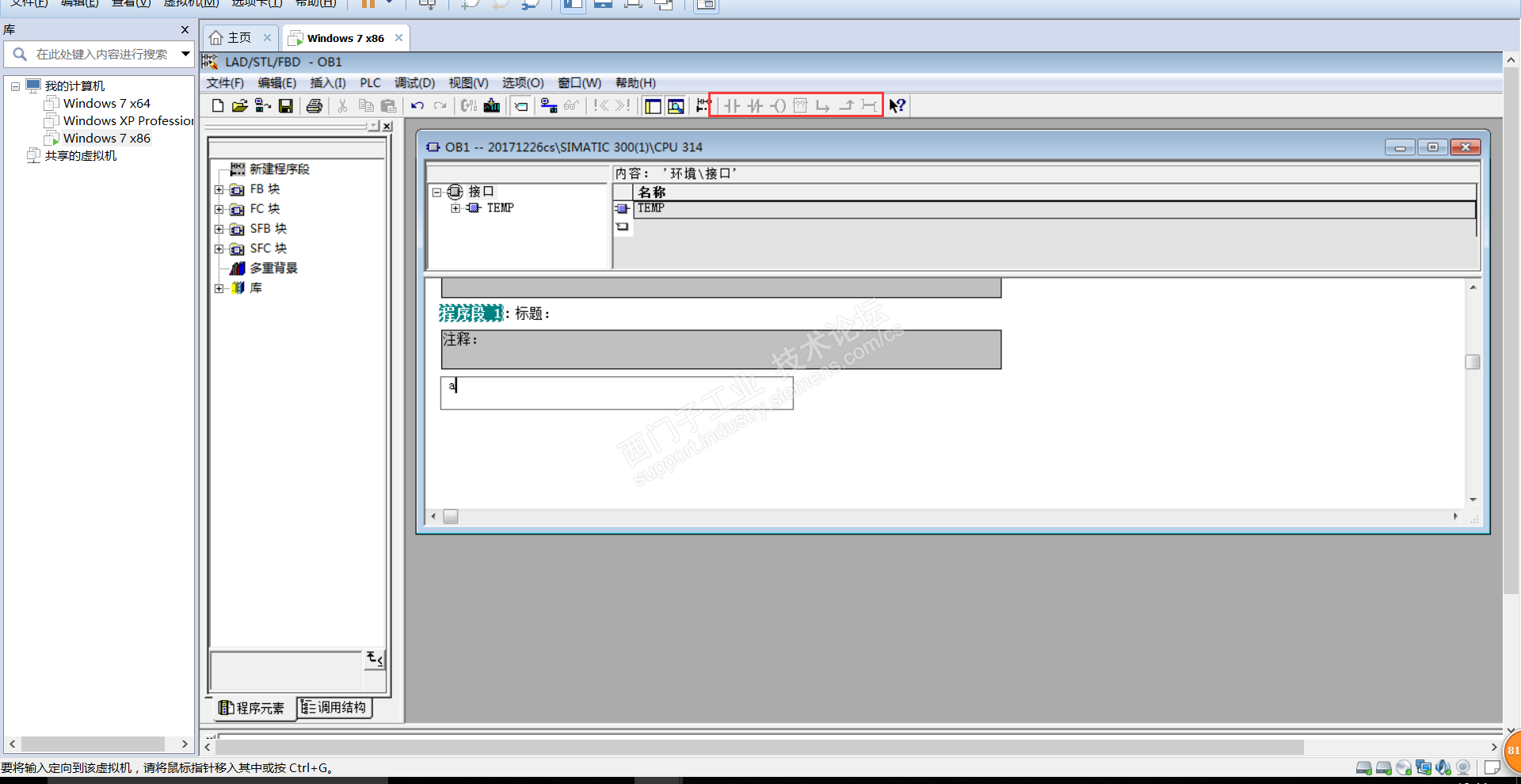Select the Windows 7 x86 tab
Viewport: 1521px width, 784px height.
[x=345, y=38]
